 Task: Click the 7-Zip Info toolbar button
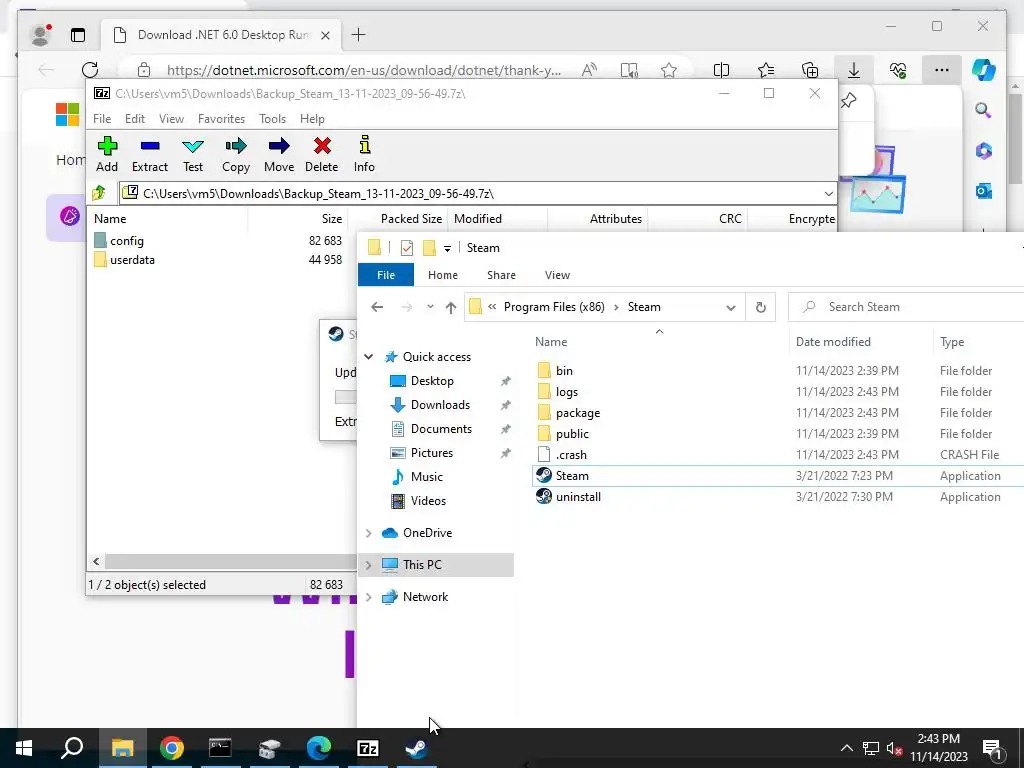click(x=364, y=154)
